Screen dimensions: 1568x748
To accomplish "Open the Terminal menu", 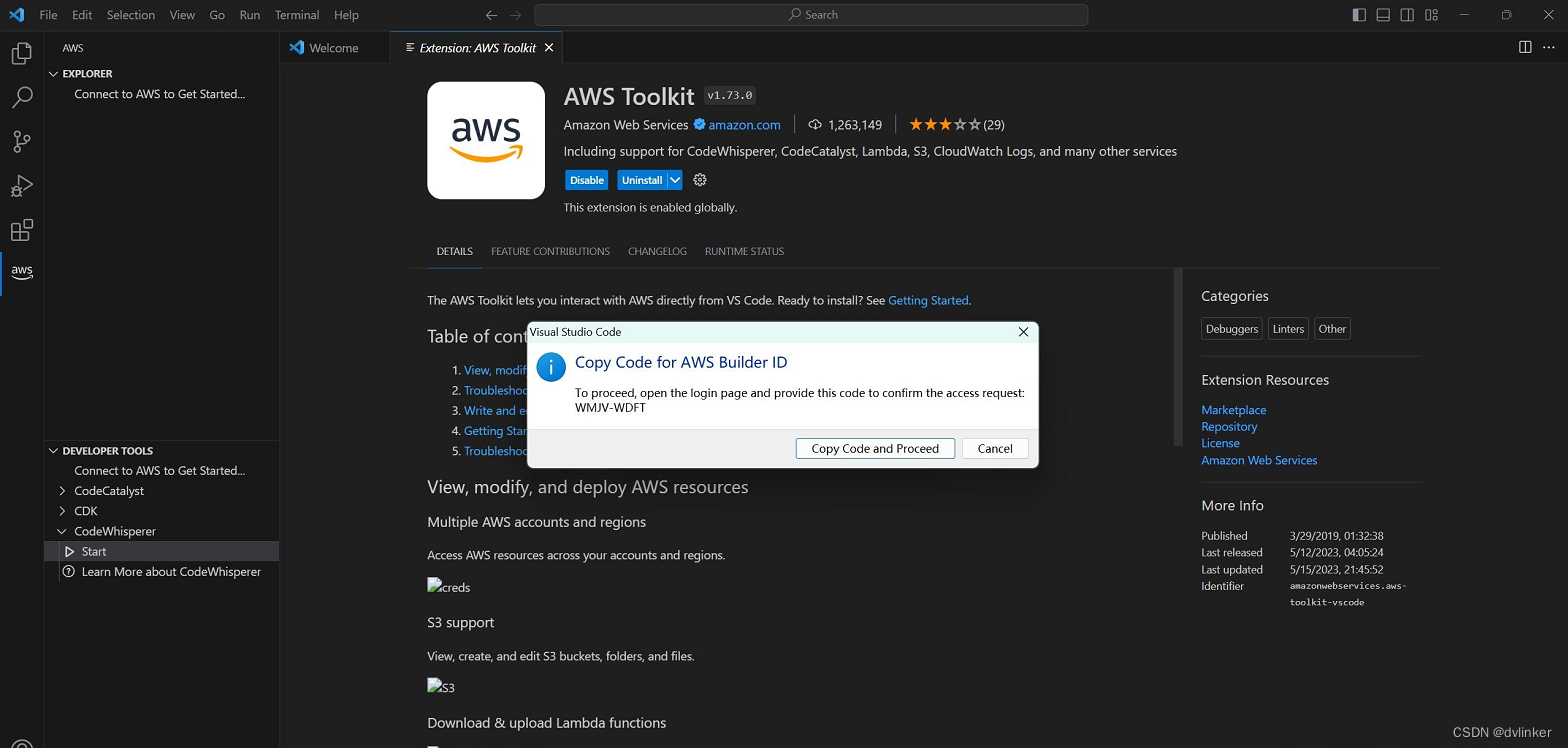I will 297,15.
